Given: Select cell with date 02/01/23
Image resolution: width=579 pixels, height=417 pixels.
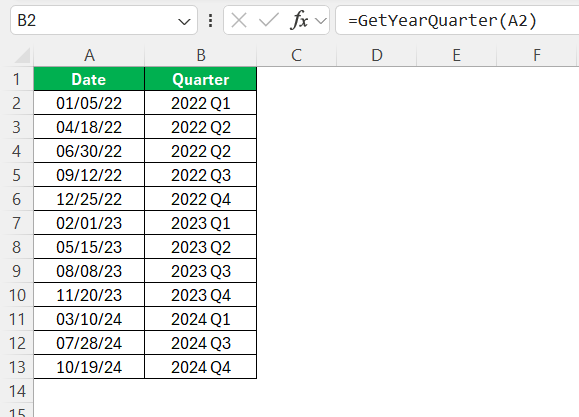Looking at the screenshot, I should click(89, 223).
